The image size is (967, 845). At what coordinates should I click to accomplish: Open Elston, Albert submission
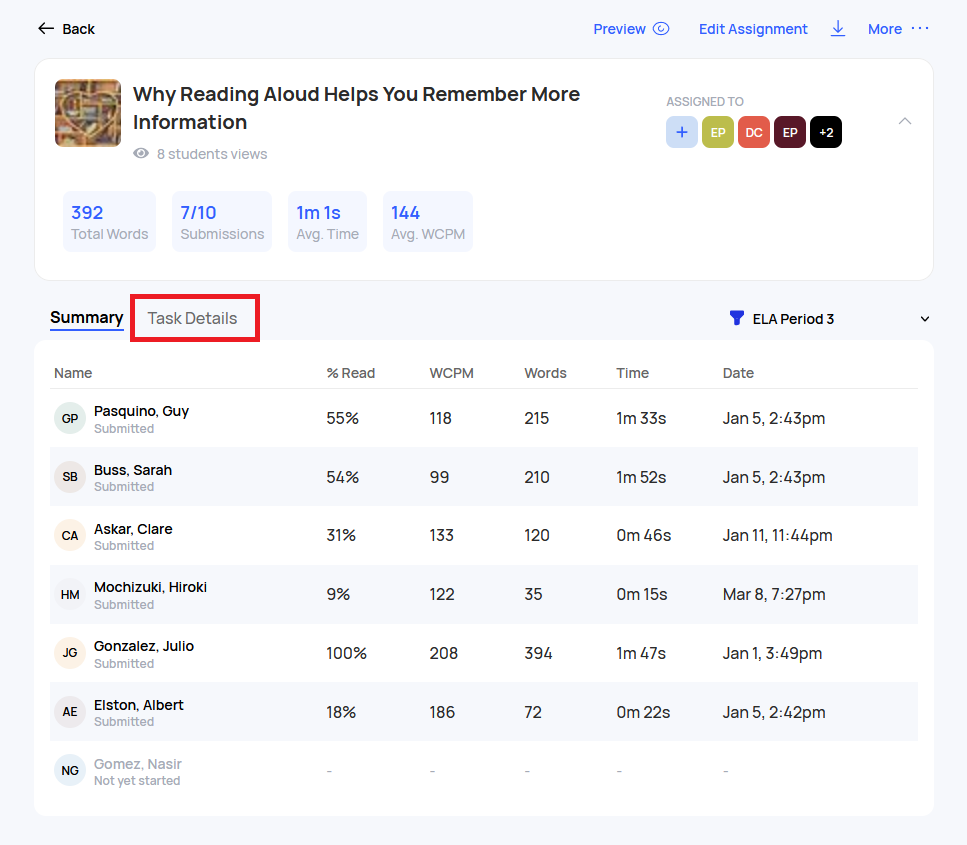[484, 712]
